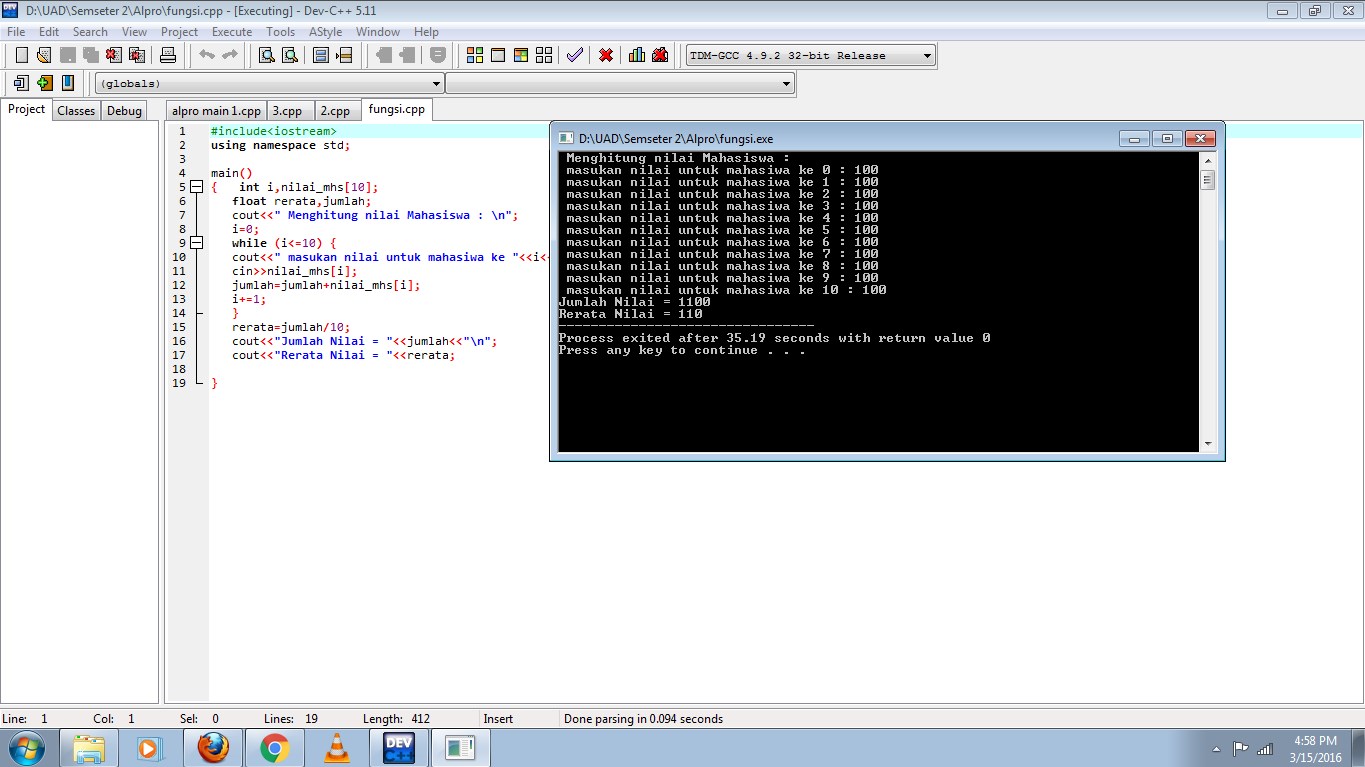This screenshot has width=1365, height=767.
Task: Open the Window menu
Action: (x=378, y=32)
